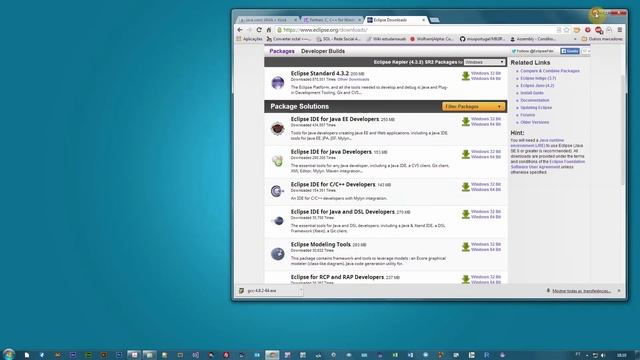The width and height of the screenshot is (640, 360).
Task: Open the Forums related link
Action: 527,115
